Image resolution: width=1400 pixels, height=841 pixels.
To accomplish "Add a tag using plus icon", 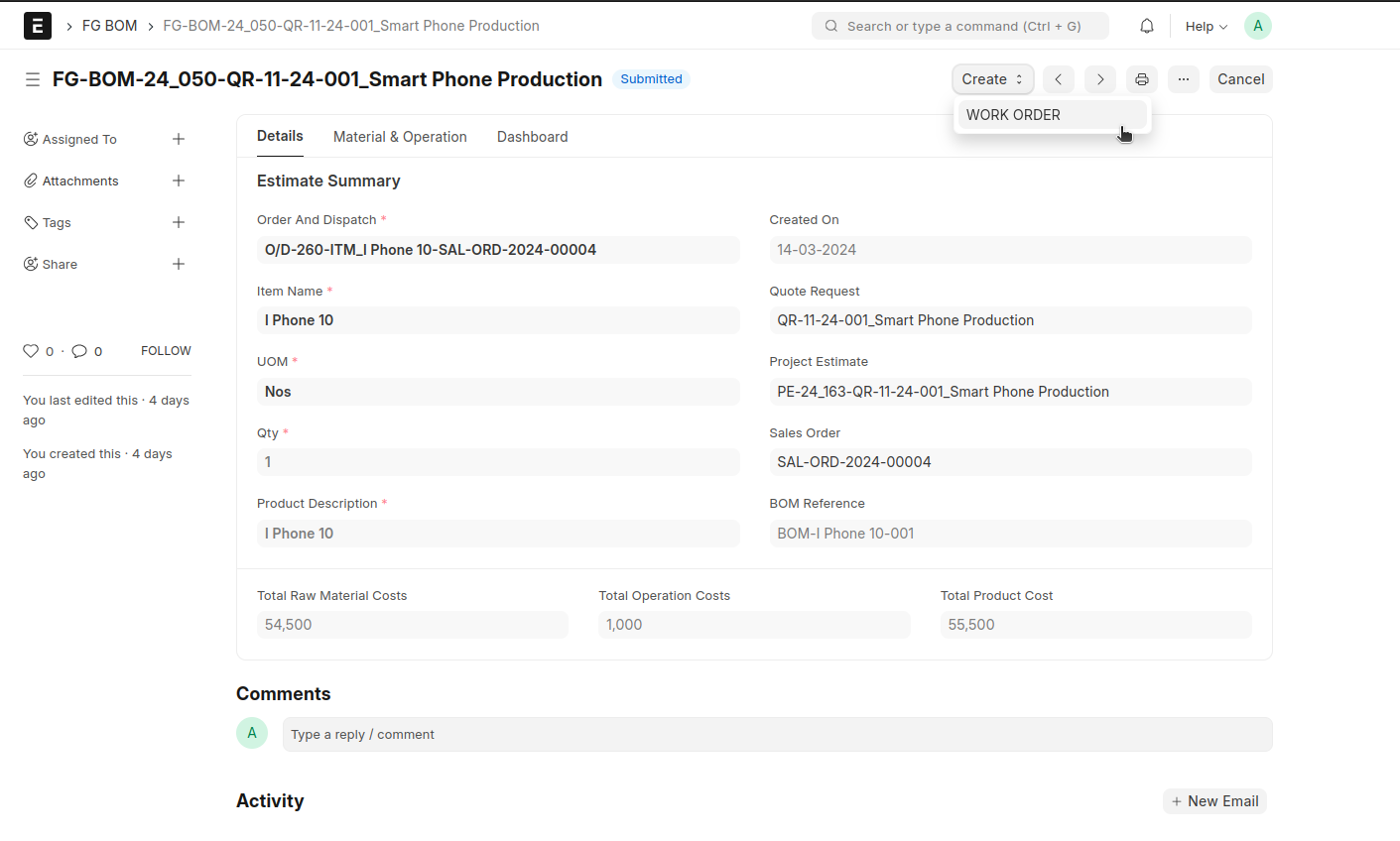I will (179, 223).
